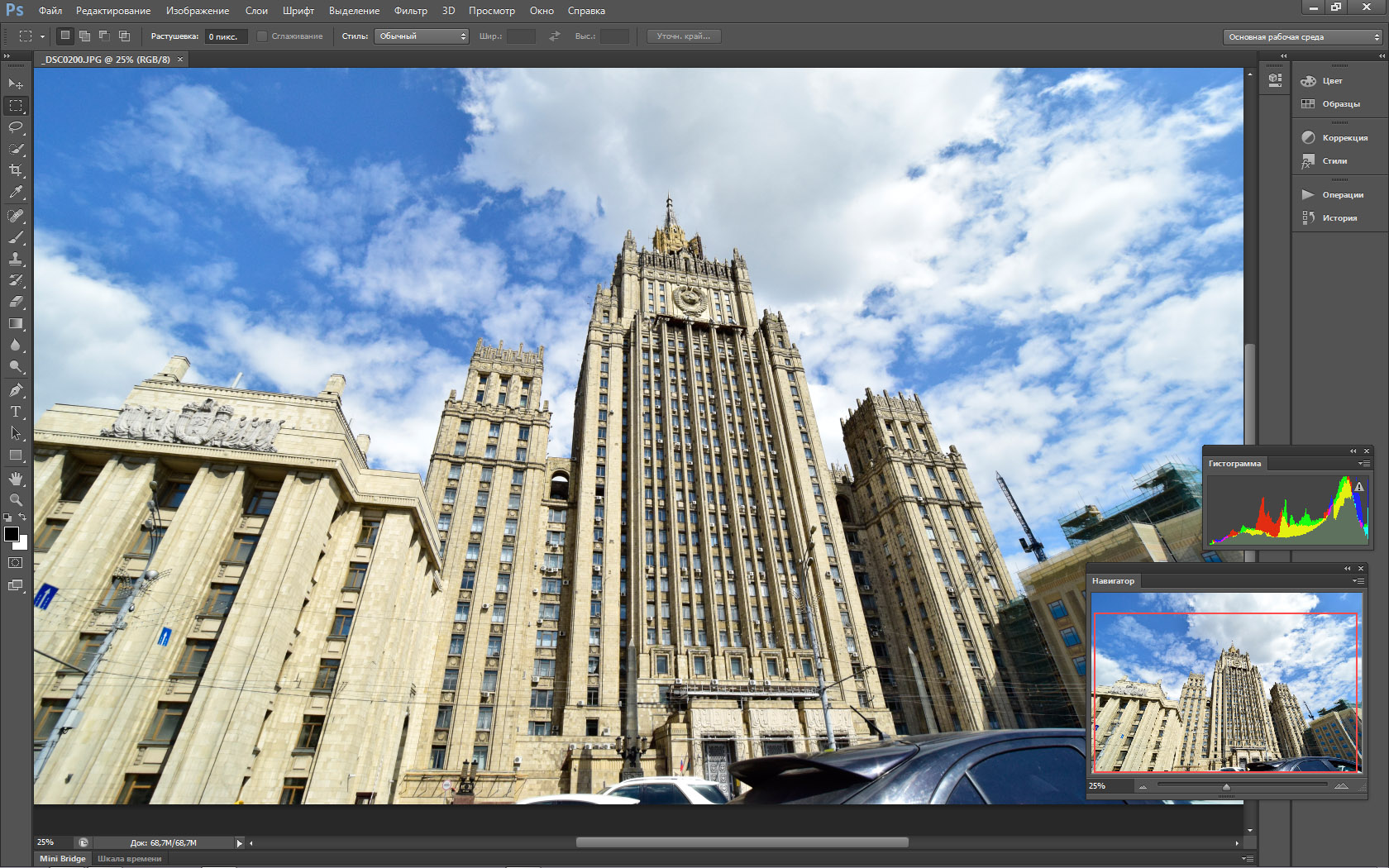Click the horizontal scrollbar below the canvas
Image resolution: width=1389 pixels, height=868 pixels.
[742, 842]
